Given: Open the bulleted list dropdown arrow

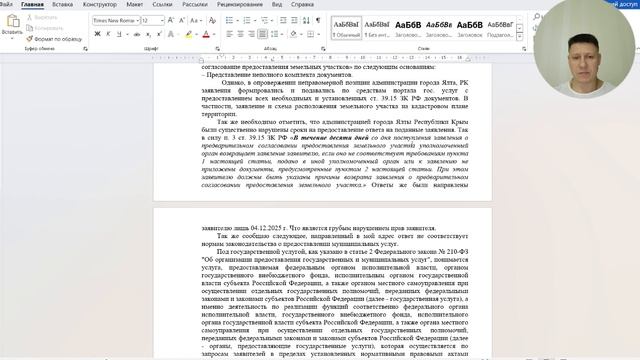Looking at the screenshot, I should (x=238, y=20).
